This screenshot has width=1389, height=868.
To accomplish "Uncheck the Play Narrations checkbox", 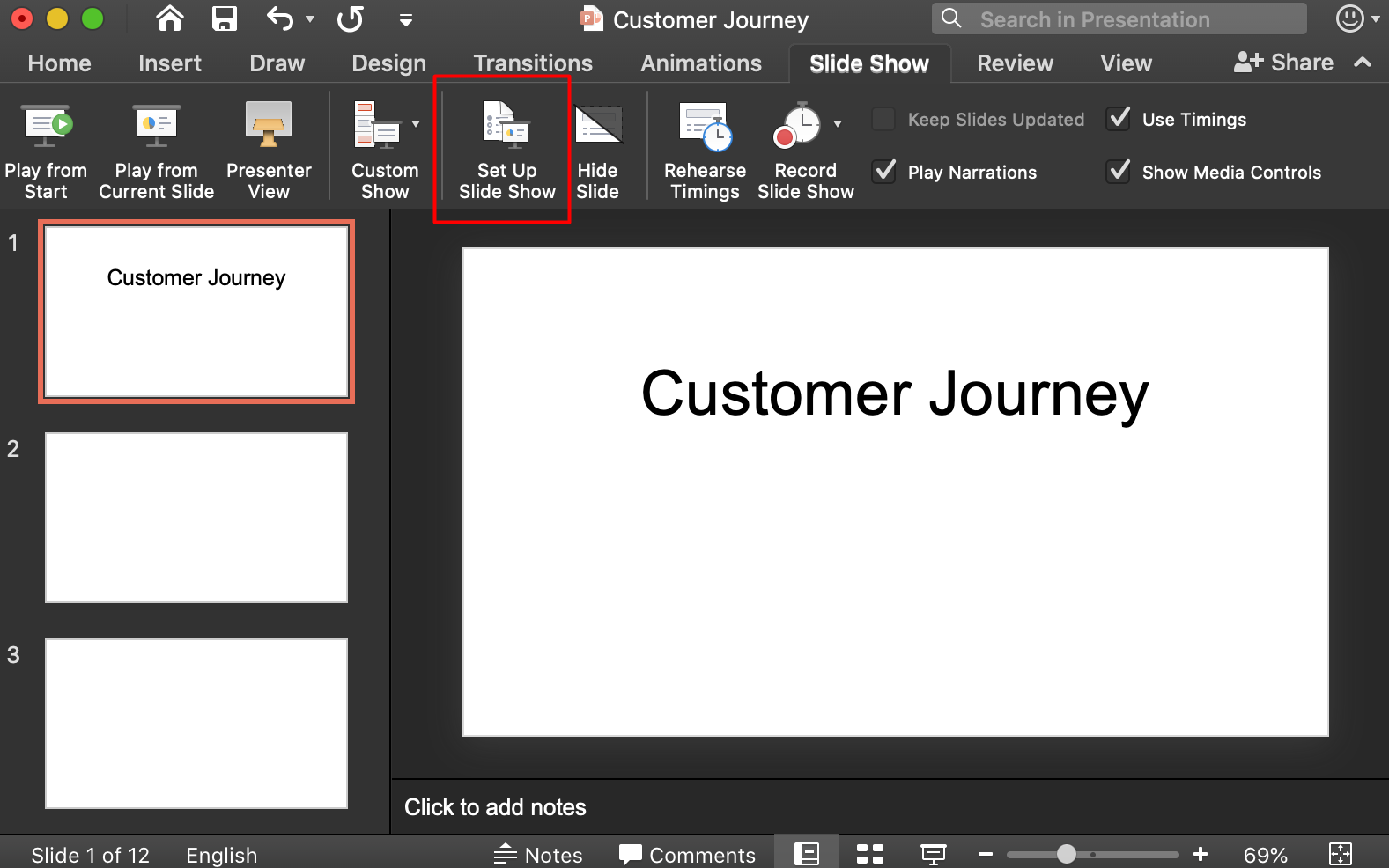I will (x=884, y=171).
